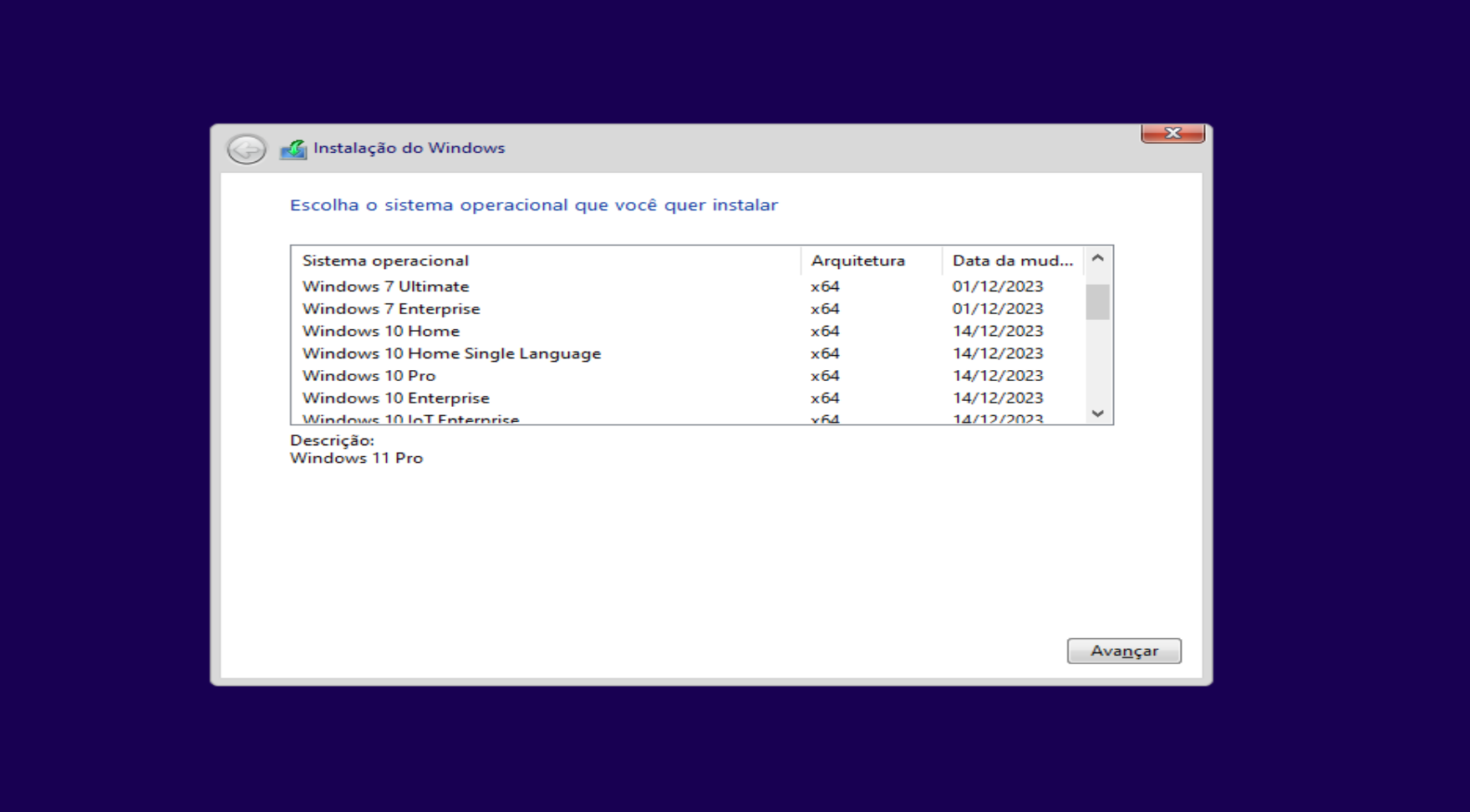This screenshot has height=812, width=1470.
Task: Click the Windows 11 Pro description text
Action: [x=357, y=458]
